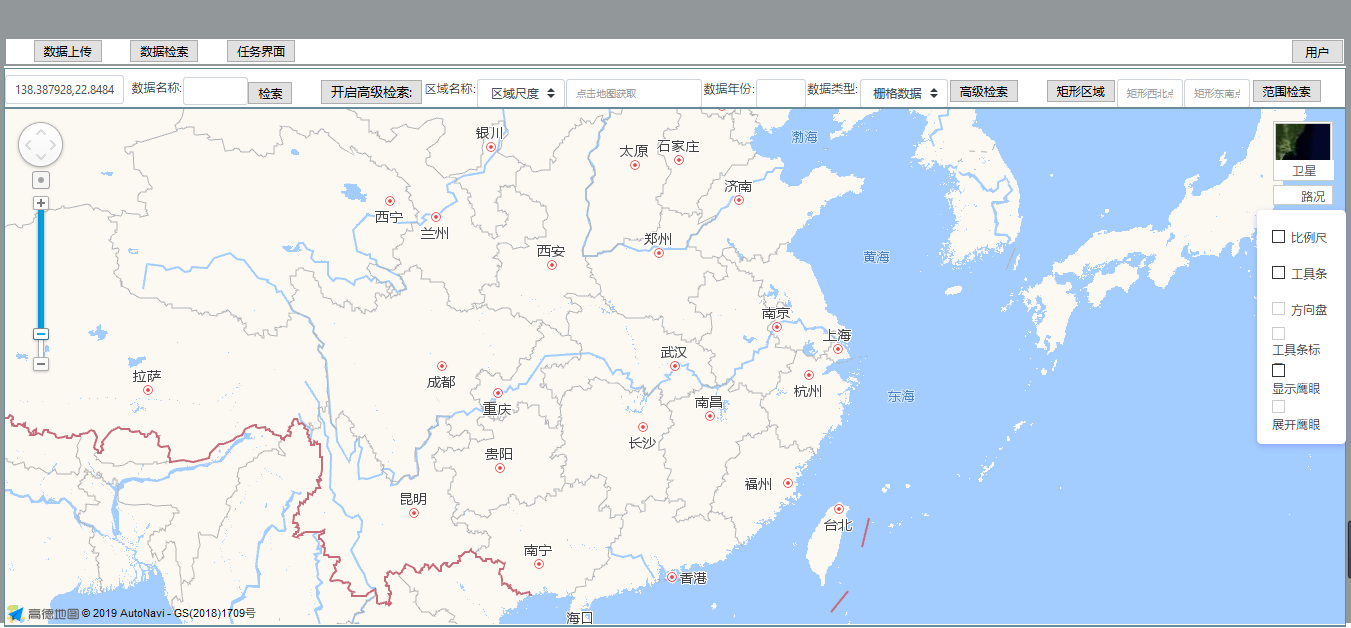Image resolution: width=1351 pixels, height=628 pixels.
Task: Open the 区域尺度 dropdown
Action: click(521, 93)
